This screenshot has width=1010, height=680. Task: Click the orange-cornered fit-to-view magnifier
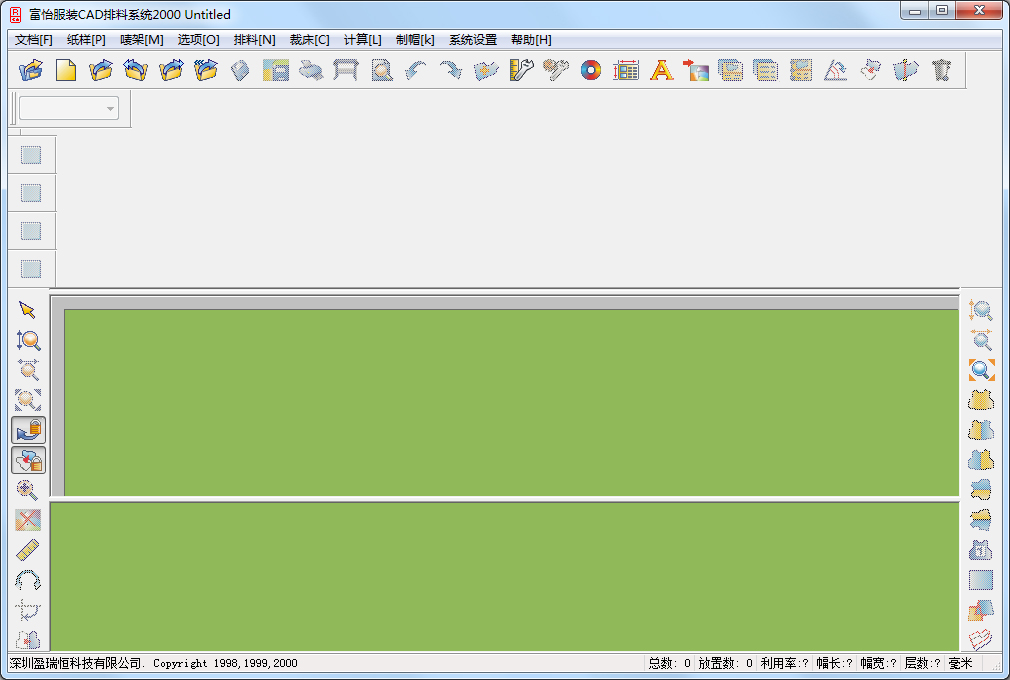[x=981, y=370]
